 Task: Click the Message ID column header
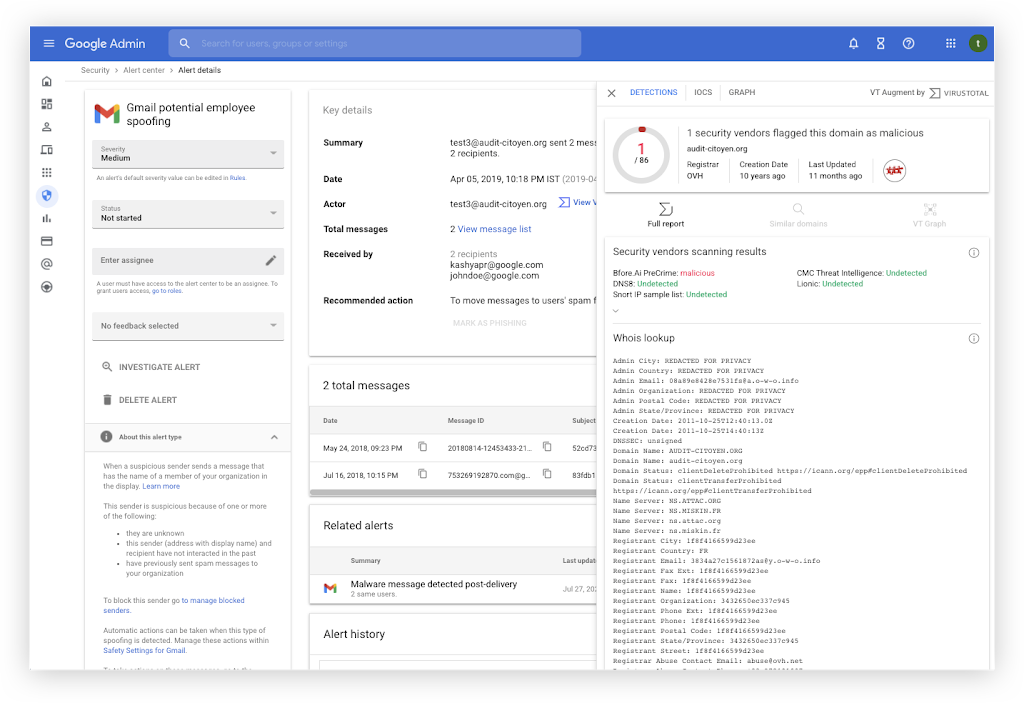[x=466, y=421]
